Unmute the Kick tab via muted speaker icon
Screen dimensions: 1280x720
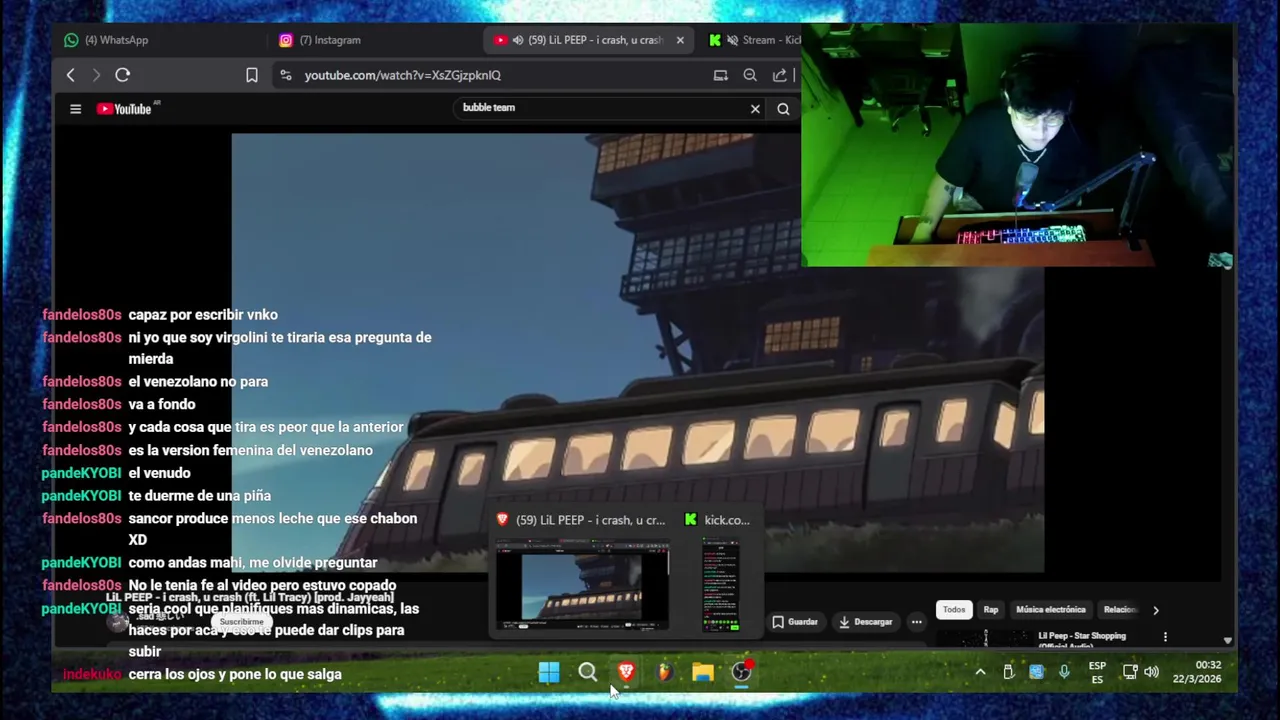coord(733,40)
